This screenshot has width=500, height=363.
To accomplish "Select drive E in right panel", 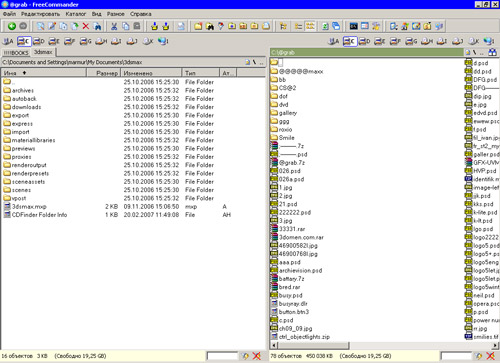I will click(380, 41).
